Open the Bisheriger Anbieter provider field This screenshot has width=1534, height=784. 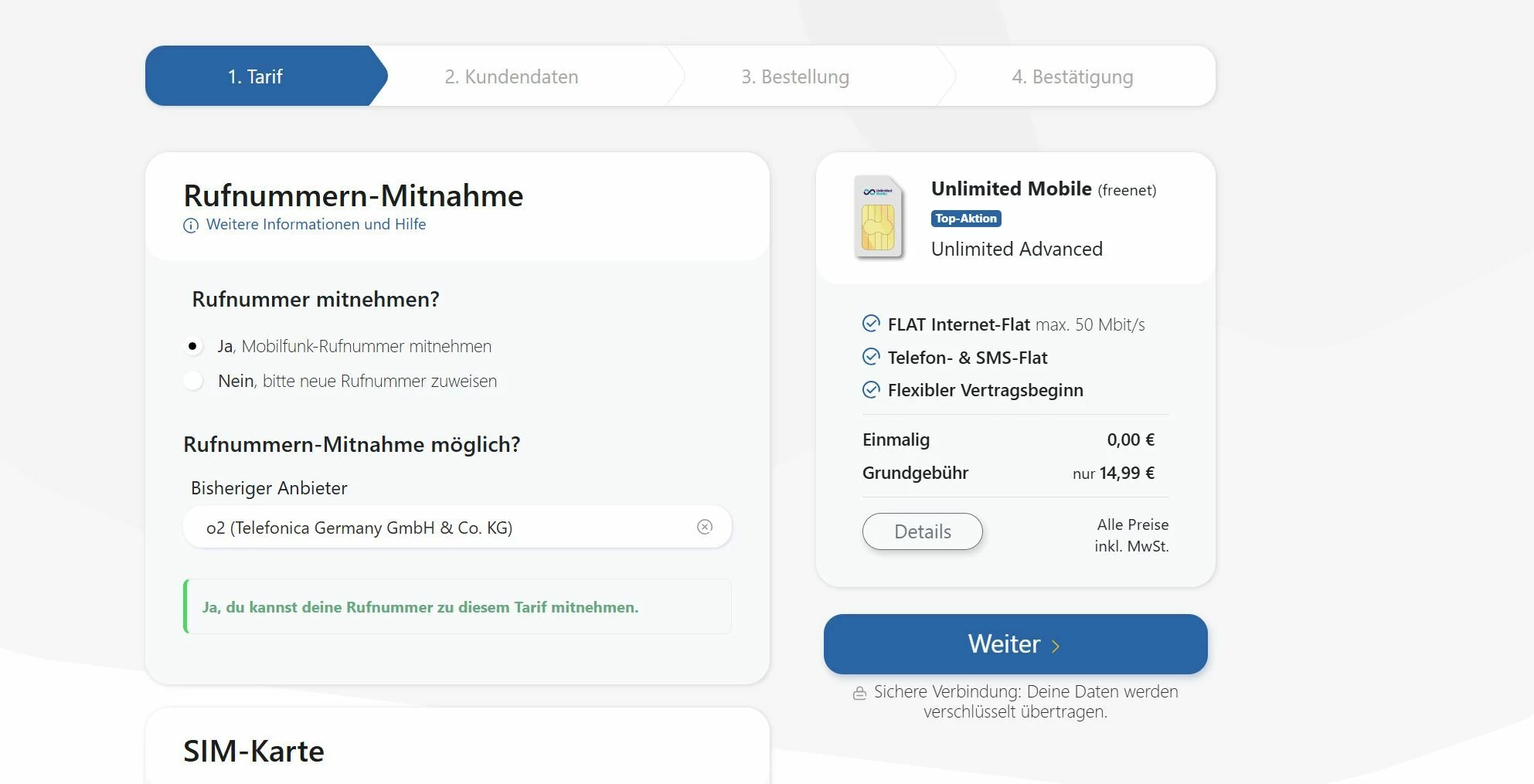pos(457,527)
